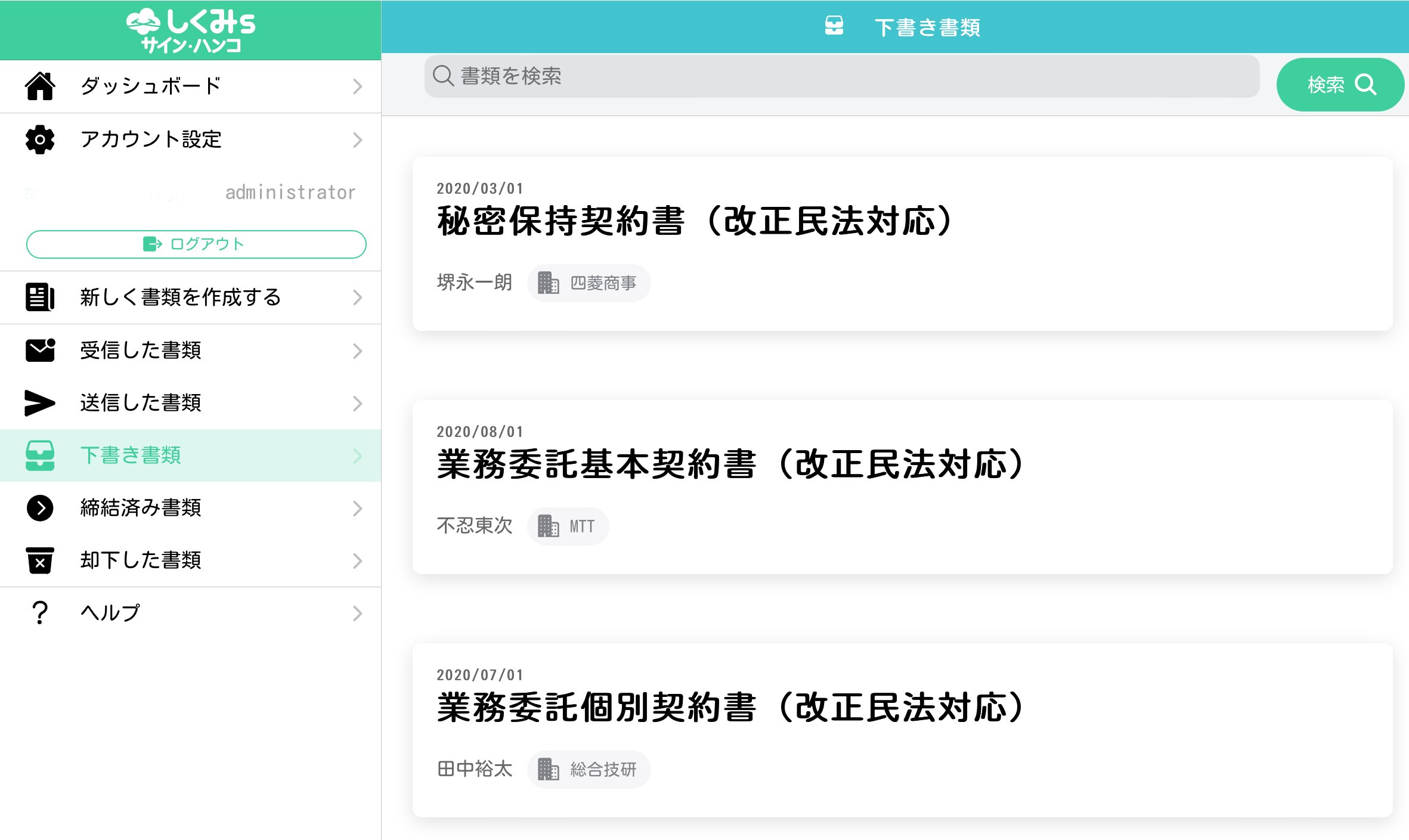Click the administrator role label
Image resolution: width=1409 pixels, height=840 pixels.
[290, 193]
